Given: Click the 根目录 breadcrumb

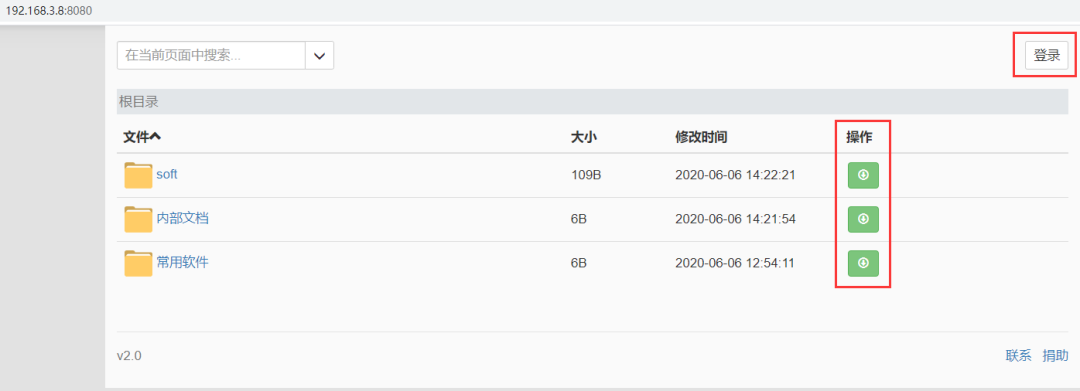Looking at the screenshot, I should coord(139,102).
